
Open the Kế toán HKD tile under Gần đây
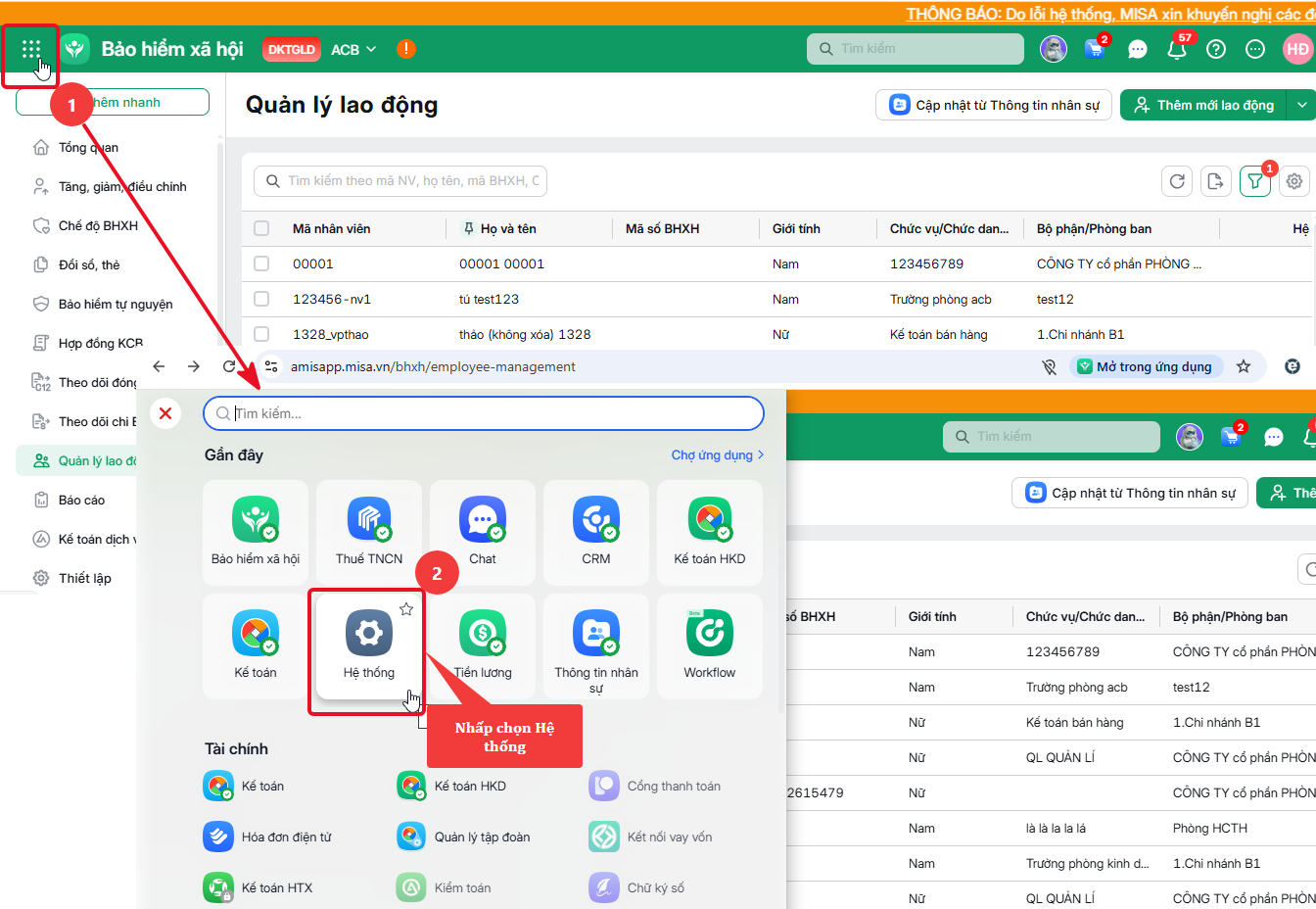[x=710, y=533]
